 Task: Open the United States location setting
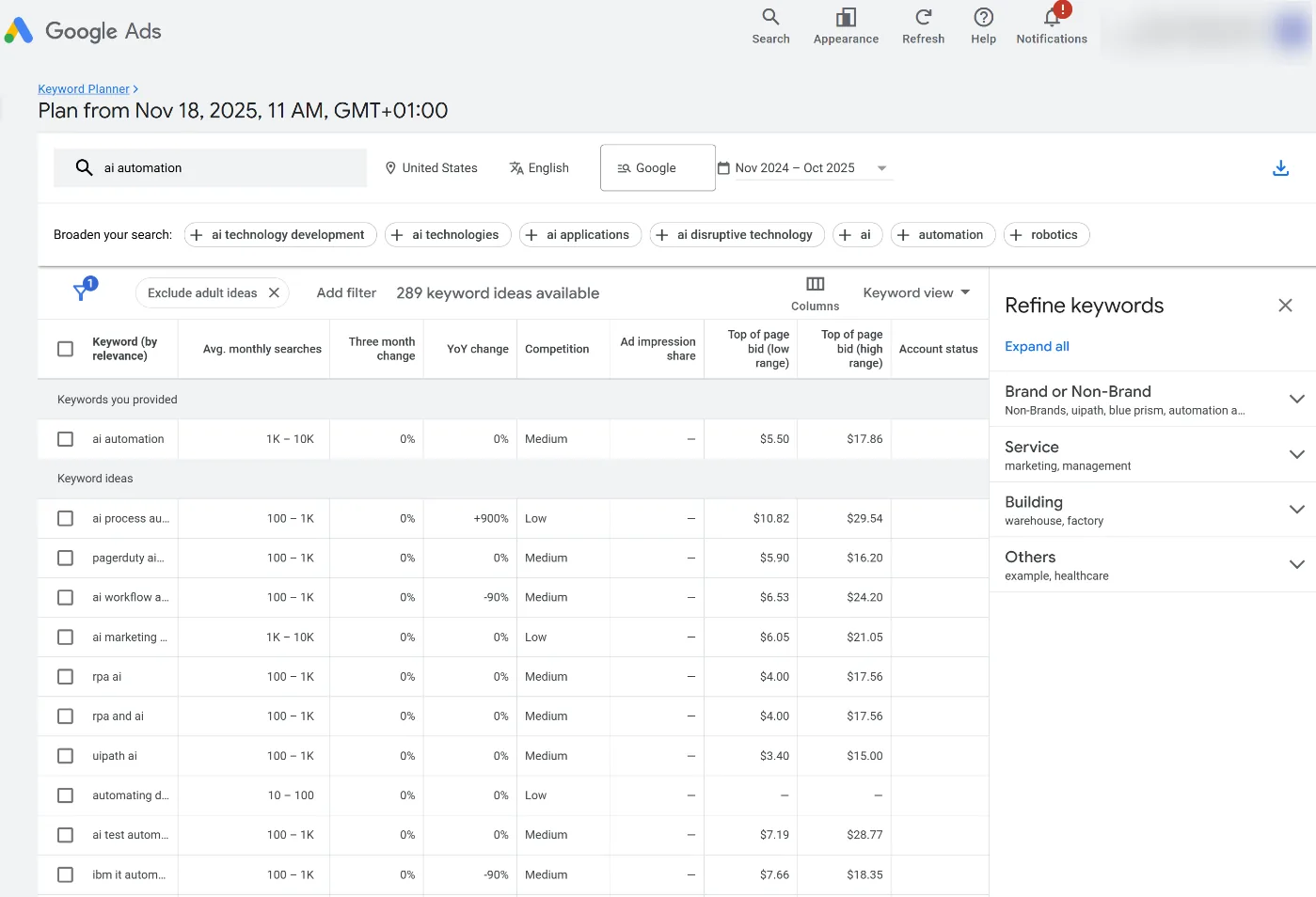pos(430,167)
